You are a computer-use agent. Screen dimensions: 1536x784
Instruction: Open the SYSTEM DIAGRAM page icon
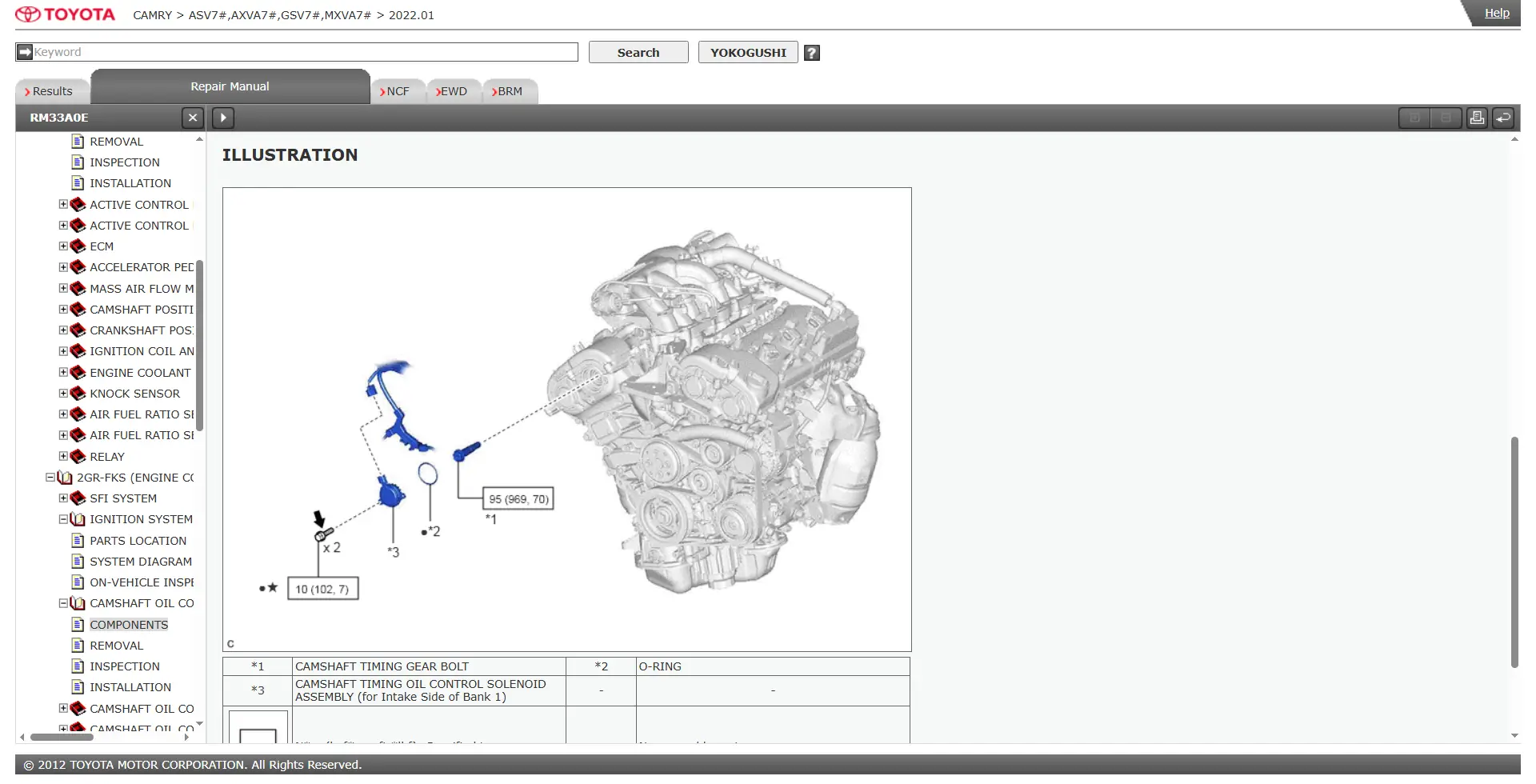pyautogui.click(x=78, y=562)
